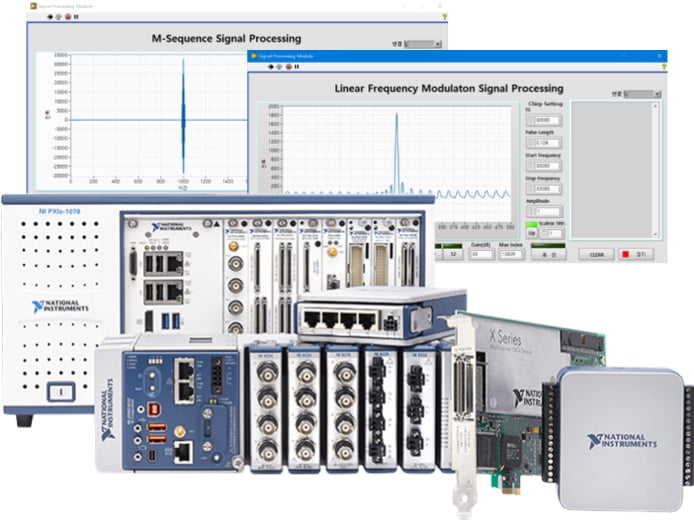The width and height of the screenshot is (694, 520).
Task: Click Run Continuously in M-Sequence window toolbar
Action: (58, 17)
